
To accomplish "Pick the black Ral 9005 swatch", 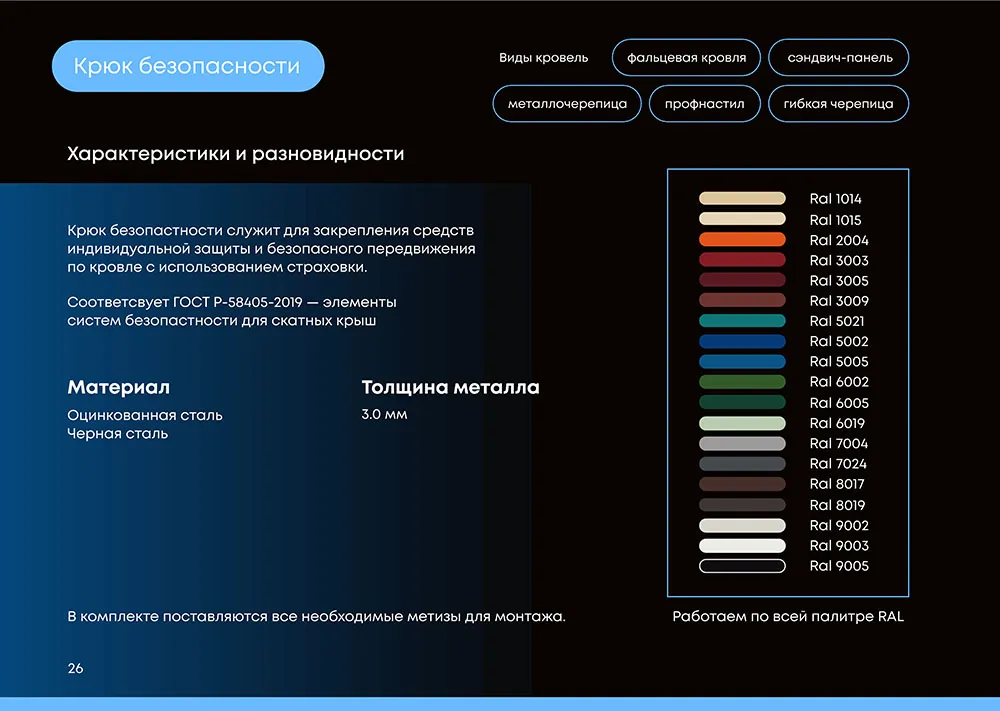I will click(x=742, y=566).
